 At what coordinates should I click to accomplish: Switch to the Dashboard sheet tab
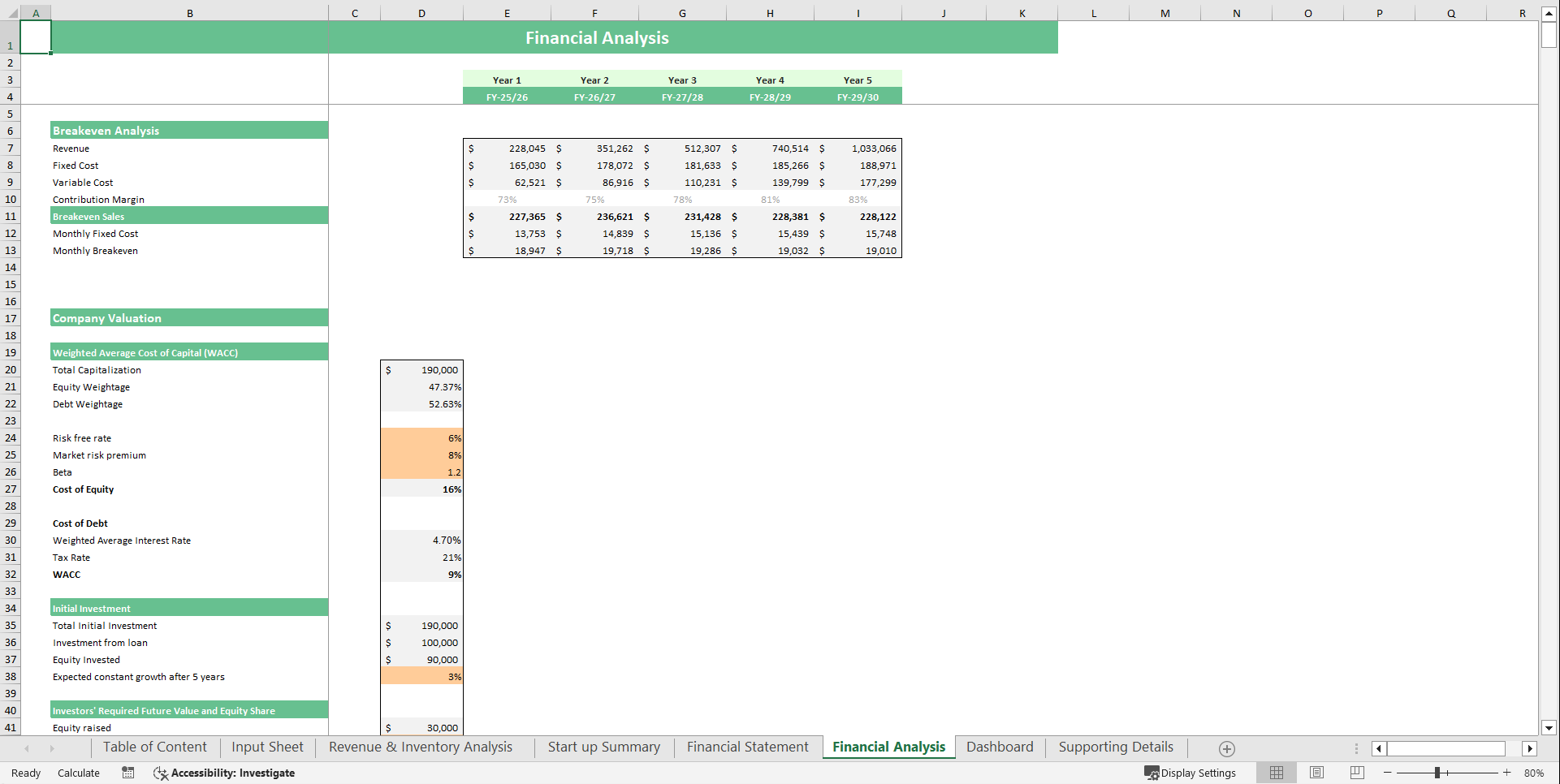click(x=1000, y=747)
